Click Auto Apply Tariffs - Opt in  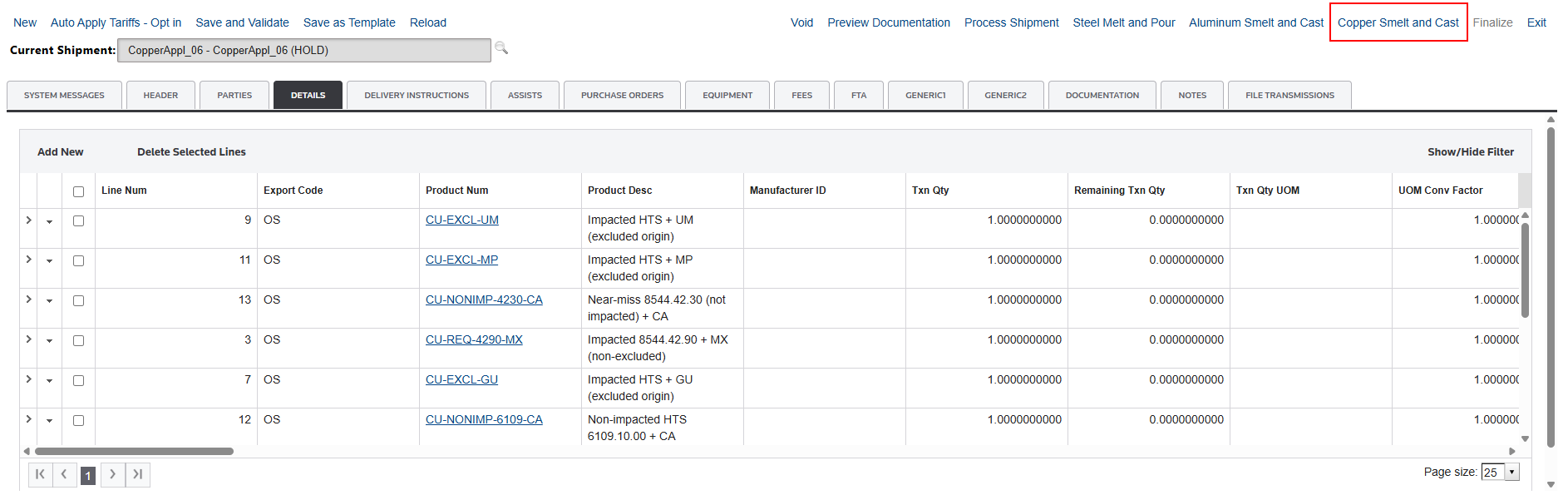[x=116, y=22]
